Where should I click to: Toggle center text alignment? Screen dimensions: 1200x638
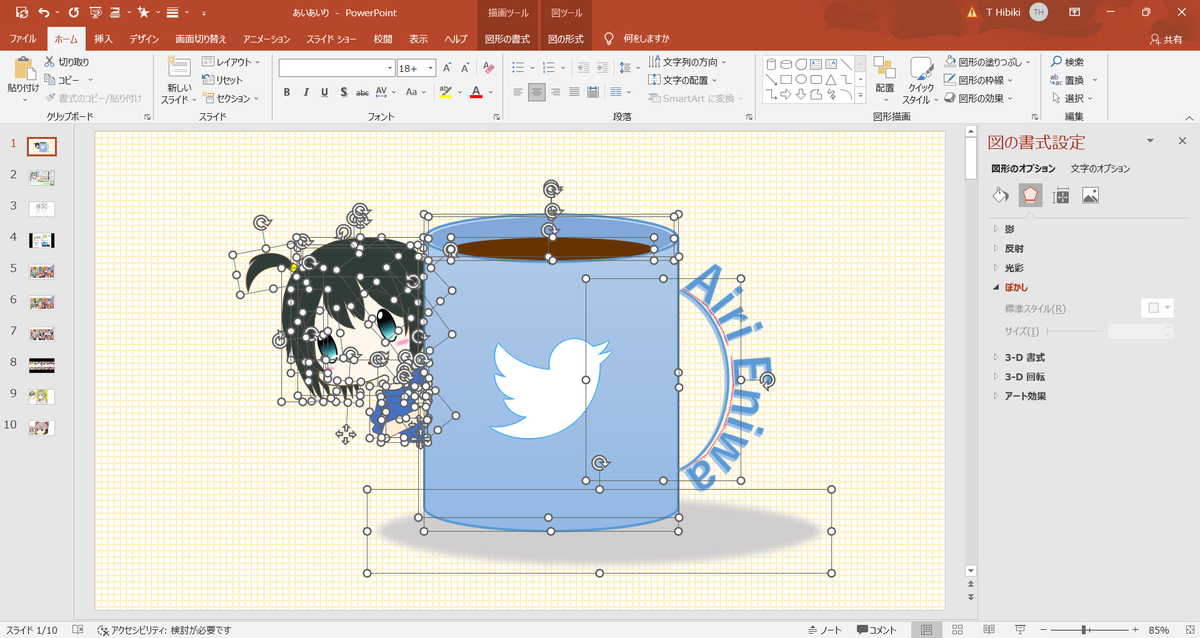click(537, 91)
